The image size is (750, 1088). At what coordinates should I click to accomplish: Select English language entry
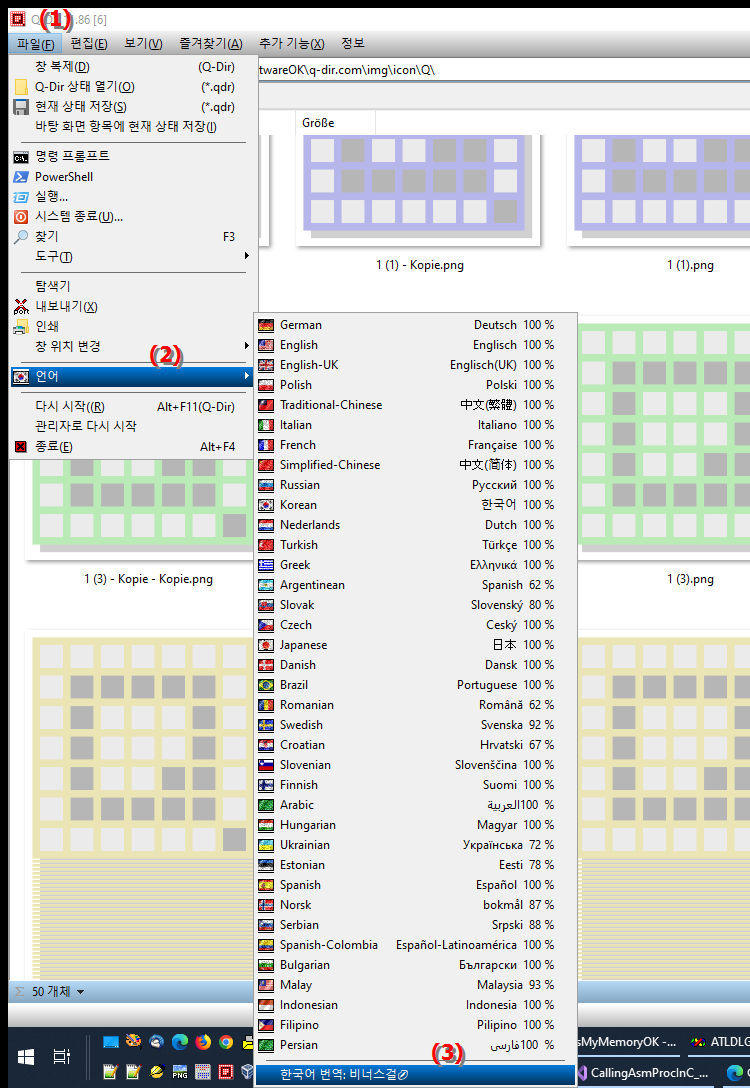(415, 345)
